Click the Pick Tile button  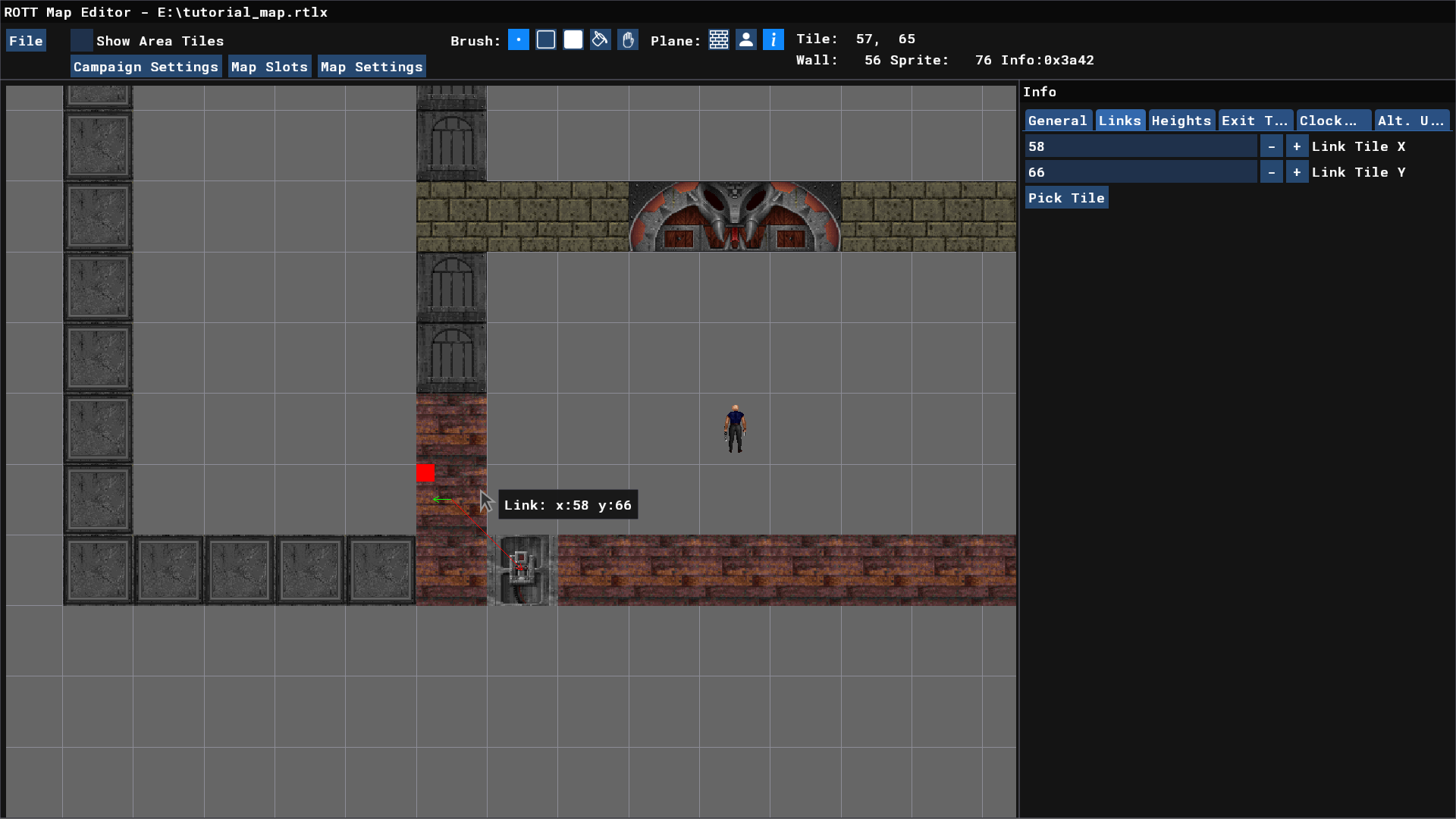click(x=1066, y=198)
